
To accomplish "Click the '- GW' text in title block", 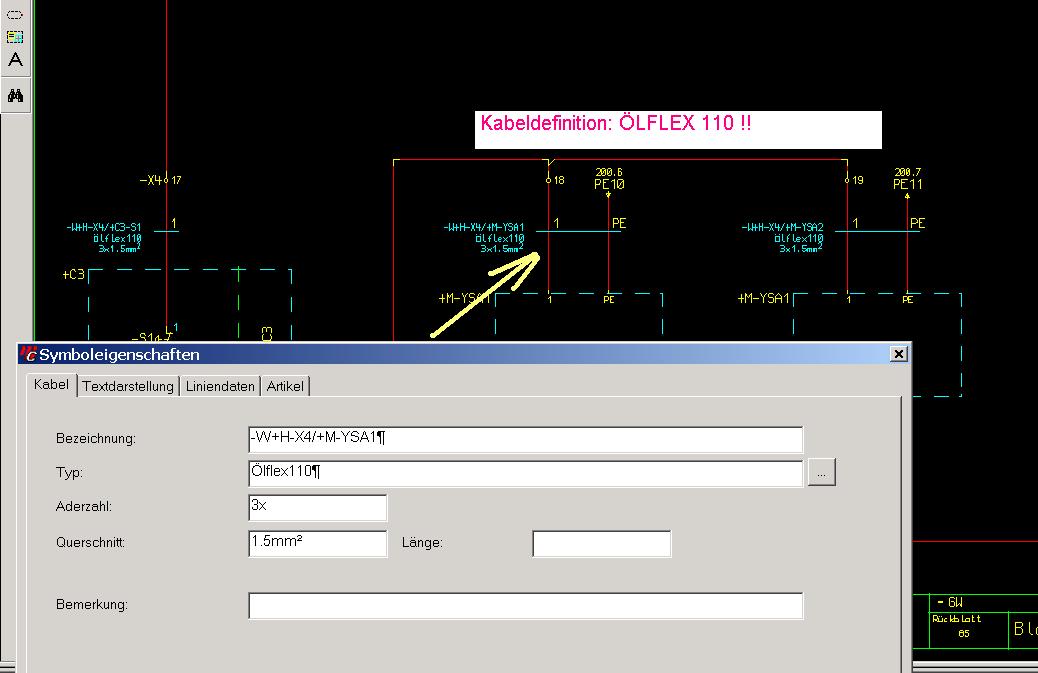I will click(950, 602).
